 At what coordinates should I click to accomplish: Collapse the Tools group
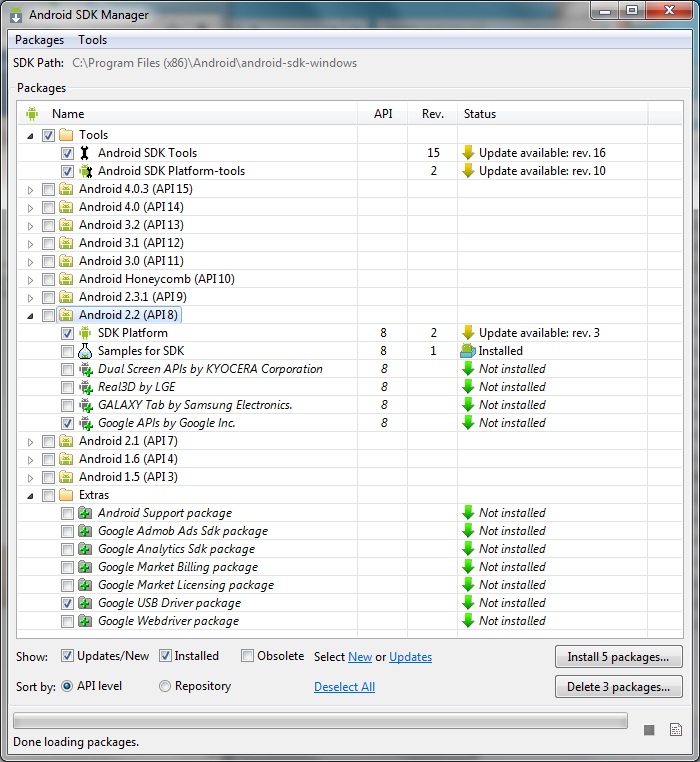(x=30, y=136)
